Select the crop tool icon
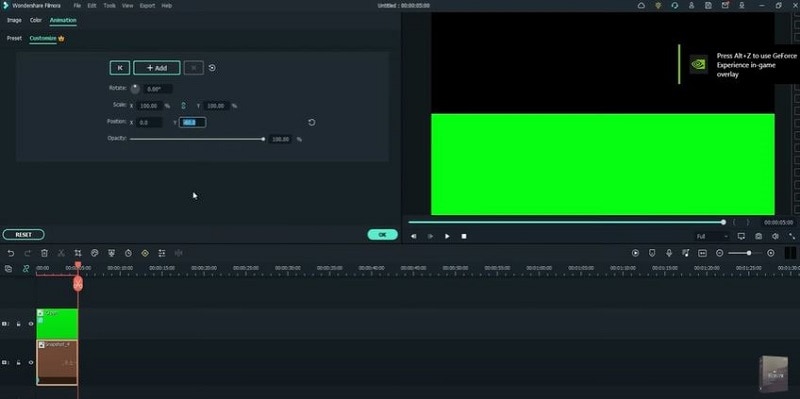This screenshot has height=399, width=800. click(x=78, y=253)
